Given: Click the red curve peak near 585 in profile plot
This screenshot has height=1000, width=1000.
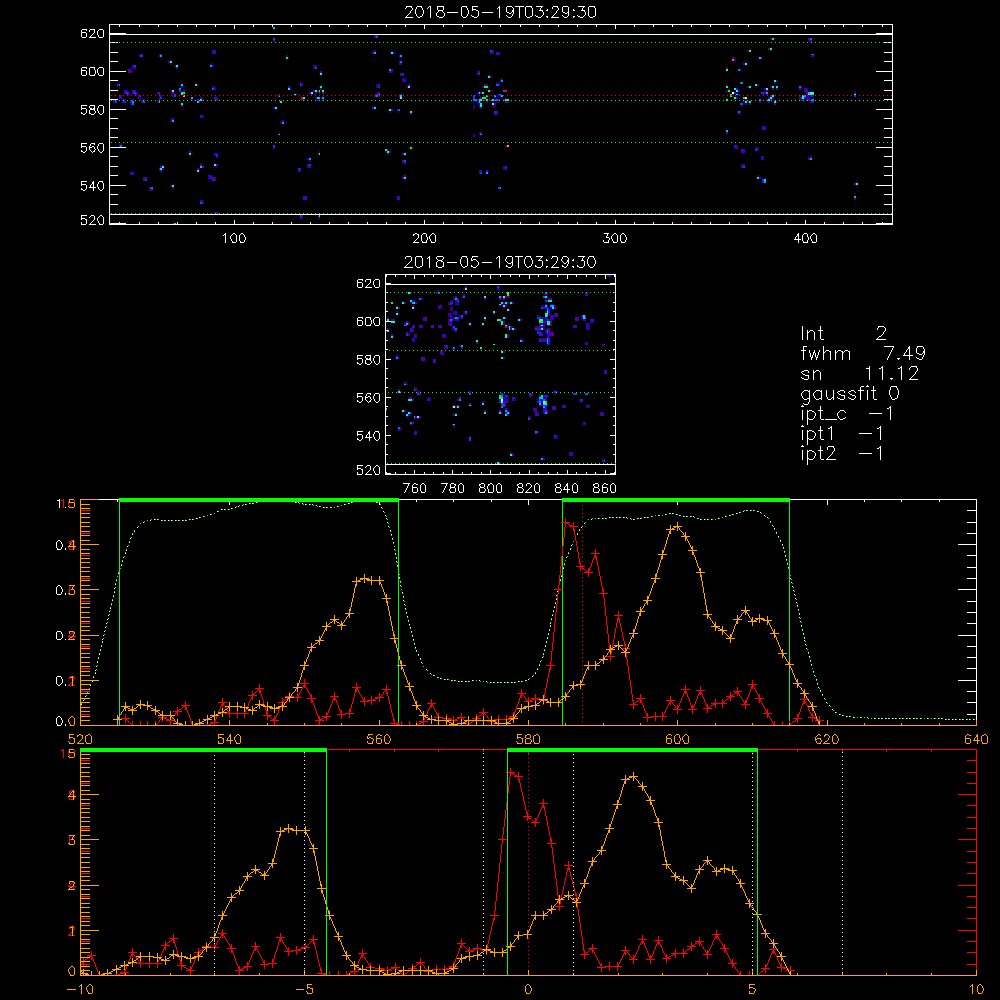Looking at the screenshot, I should pyautogui.click(x=566, y=522).
